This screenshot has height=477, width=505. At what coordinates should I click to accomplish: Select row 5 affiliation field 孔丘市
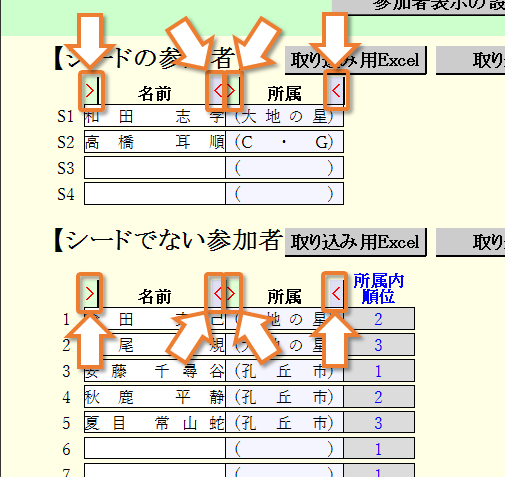[284, 423]
